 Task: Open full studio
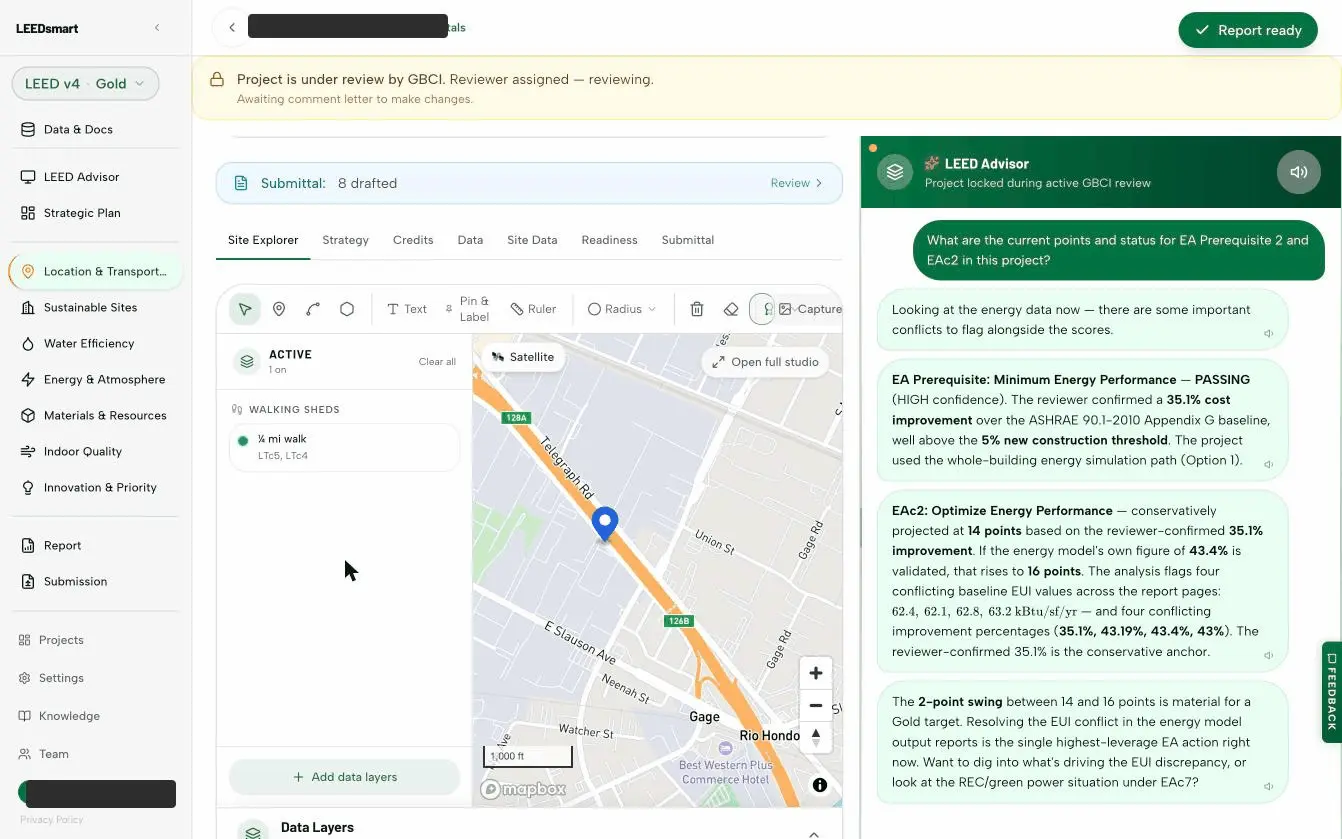(765, 362)
